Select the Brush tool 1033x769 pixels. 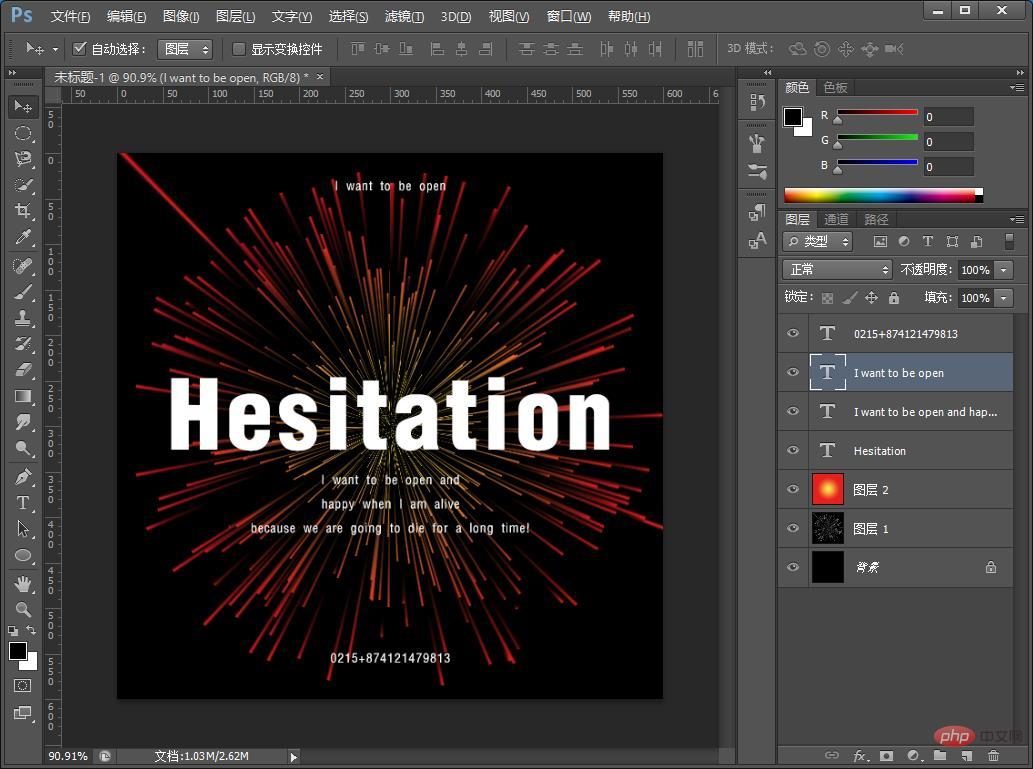pyautogui.click(x=23, y=292)
